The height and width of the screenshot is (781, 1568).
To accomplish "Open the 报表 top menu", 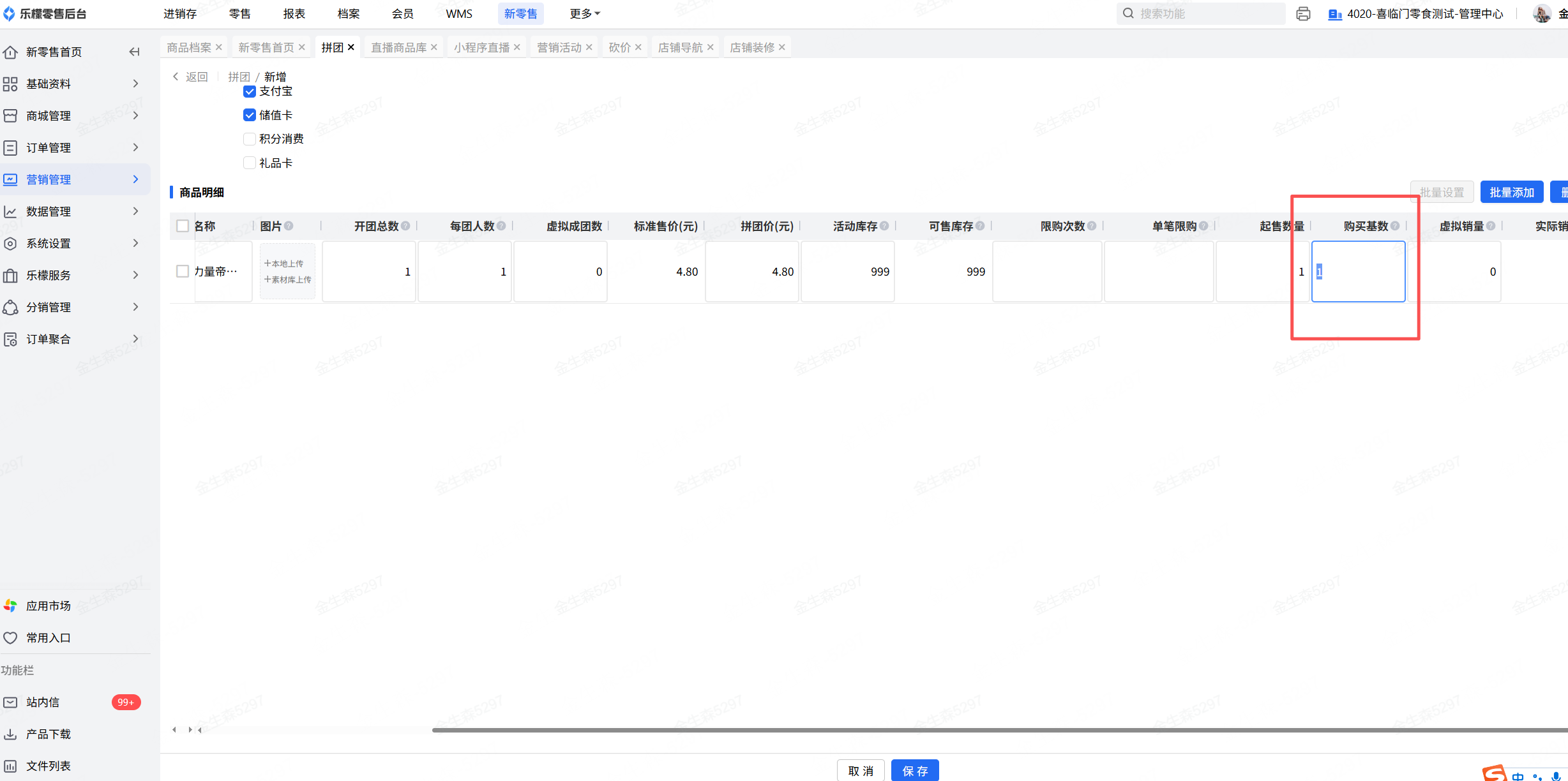I will coord(294,13).
